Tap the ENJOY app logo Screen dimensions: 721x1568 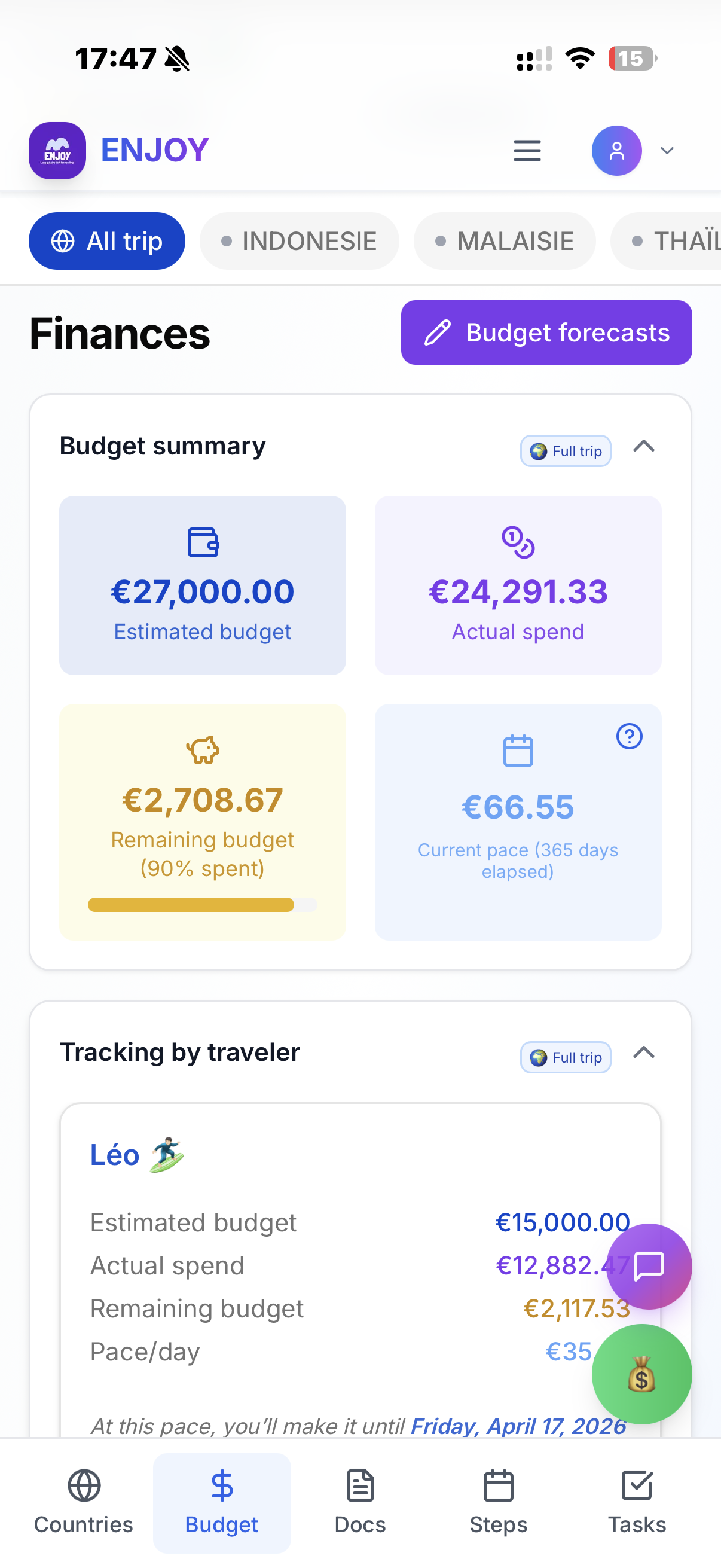tap(57, 150)
